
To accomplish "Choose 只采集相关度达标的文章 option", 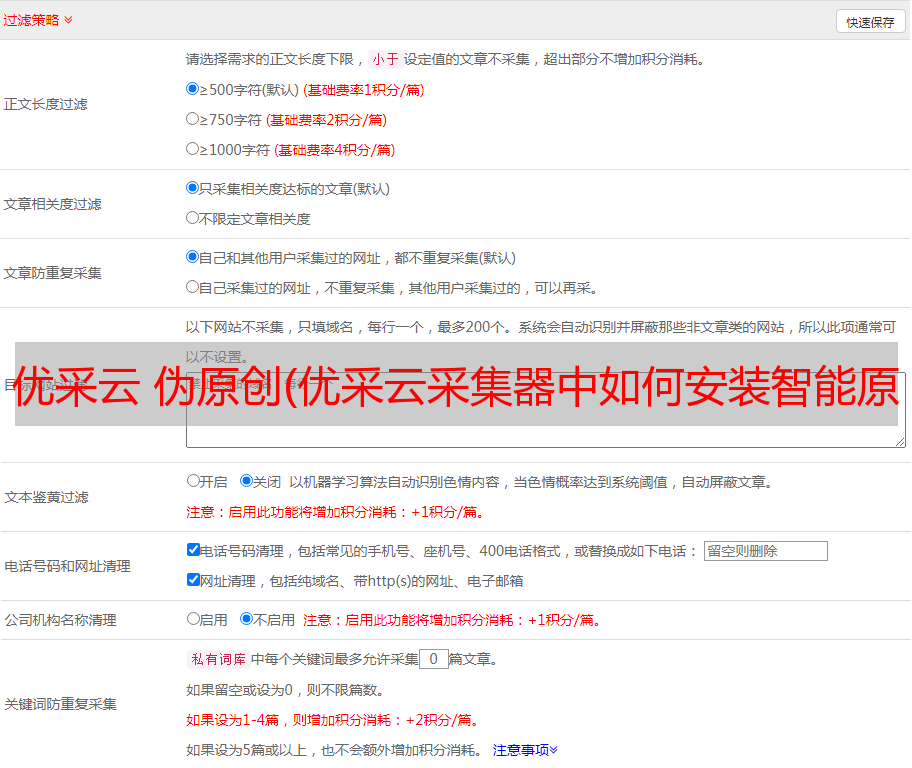I will [x=193, y=188].
